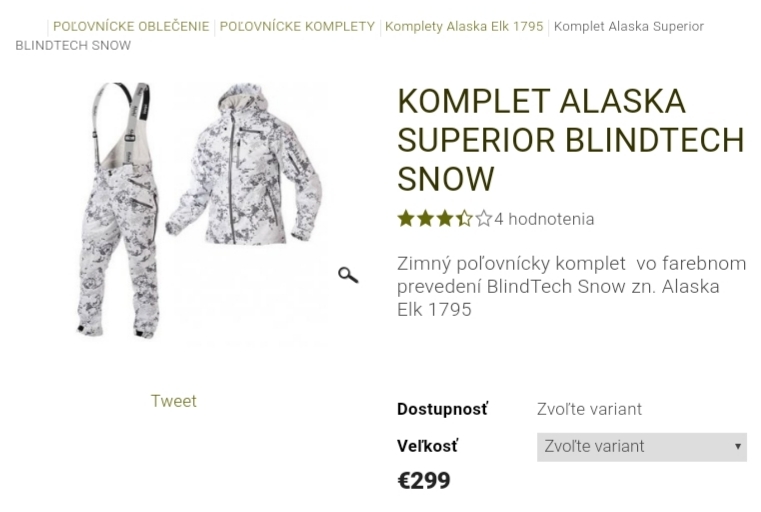Screen dimensions: 761x512
Task: Click the empty fifth rating star
Action: (x=483, y=219)
